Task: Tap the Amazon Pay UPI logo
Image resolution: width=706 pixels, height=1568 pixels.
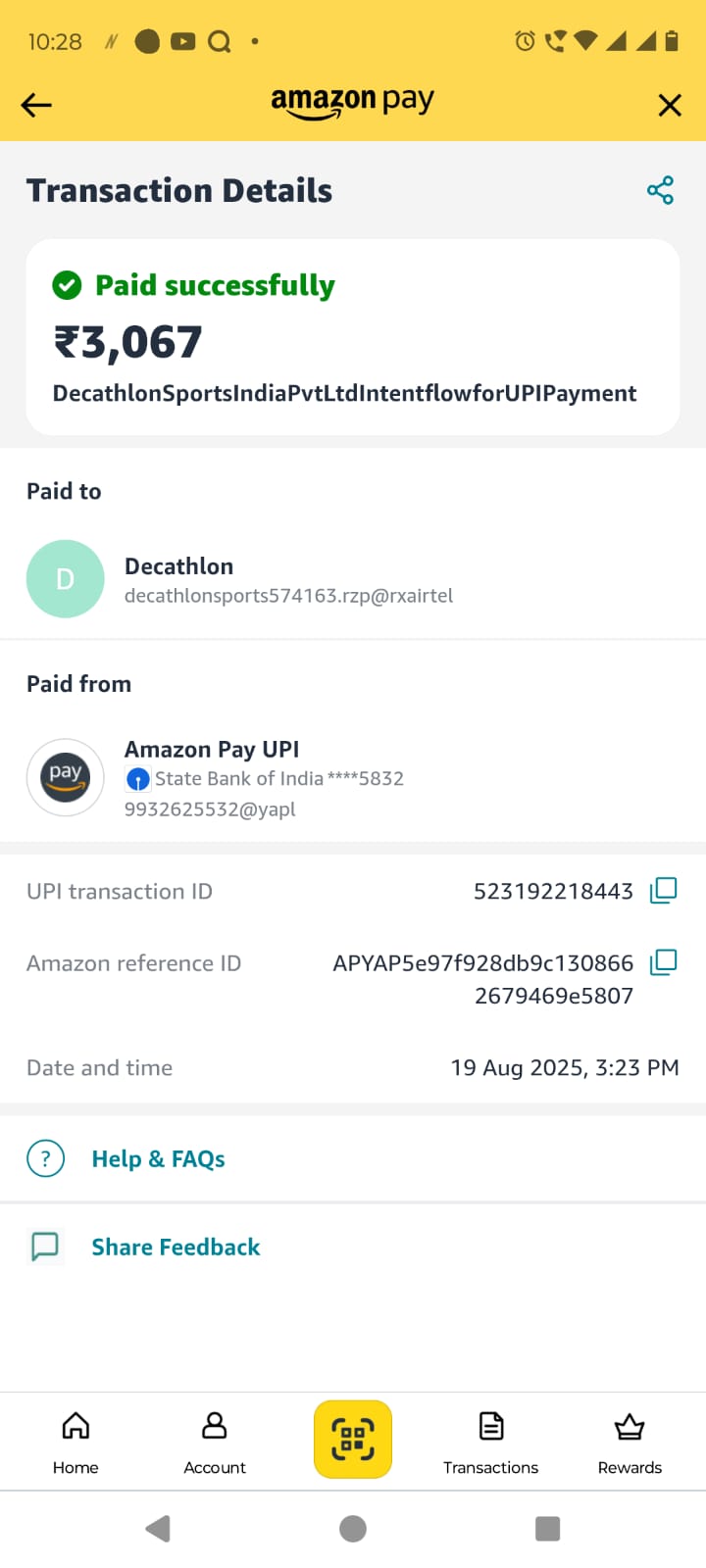Action: click(x=65, y=777)
